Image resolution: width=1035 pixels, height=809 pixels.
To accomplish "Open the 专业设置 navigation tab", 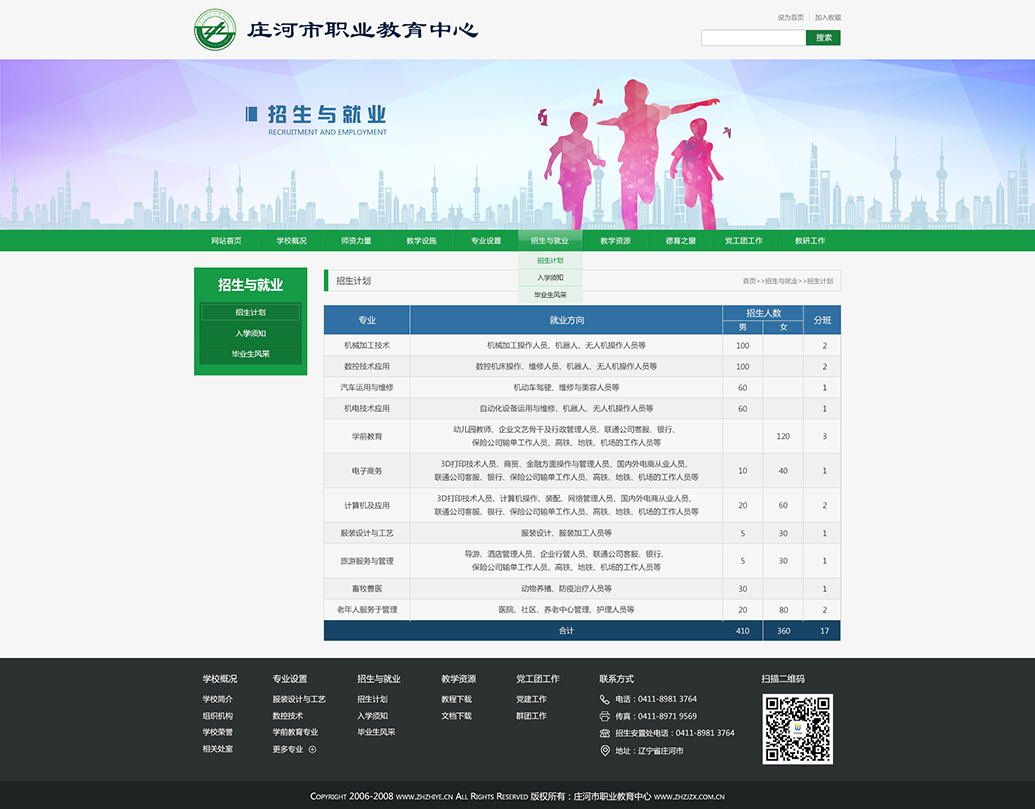I will (x=486, y=241).
